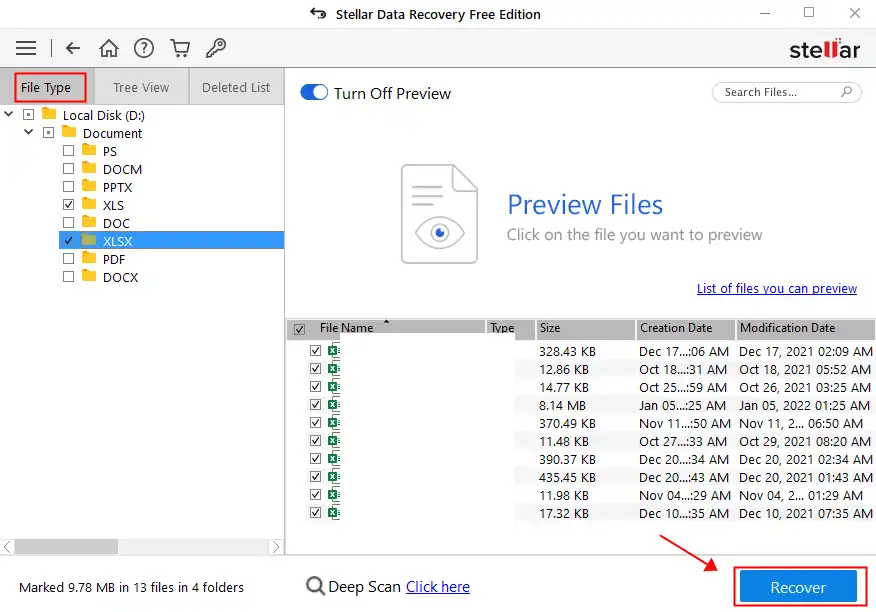Viewport: 876px width, 612px height.
Task: Toggle the select-all checkbox in file list header
Action: (x=299, y=329)
